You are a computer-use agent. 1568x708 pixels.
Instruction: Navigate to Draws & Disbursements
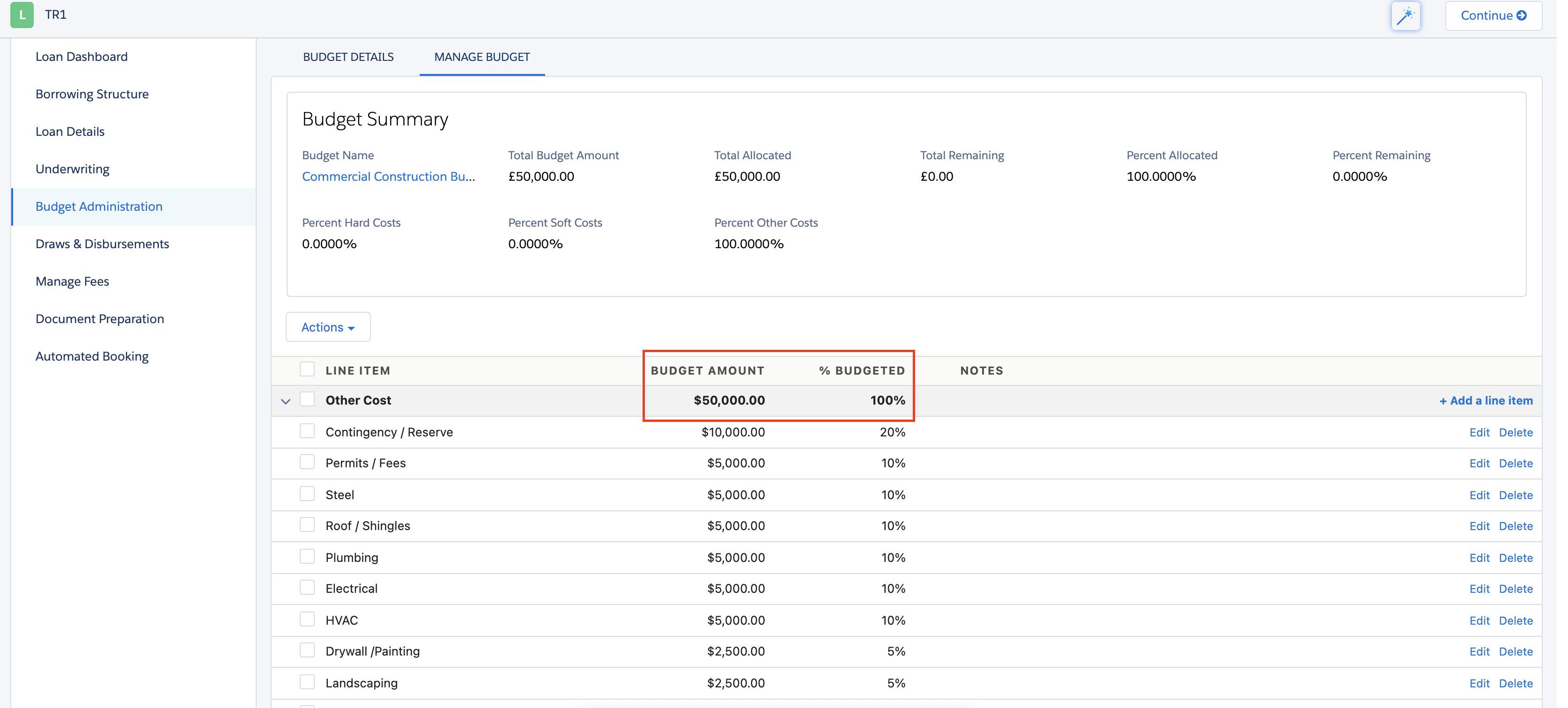pos(102,243)
